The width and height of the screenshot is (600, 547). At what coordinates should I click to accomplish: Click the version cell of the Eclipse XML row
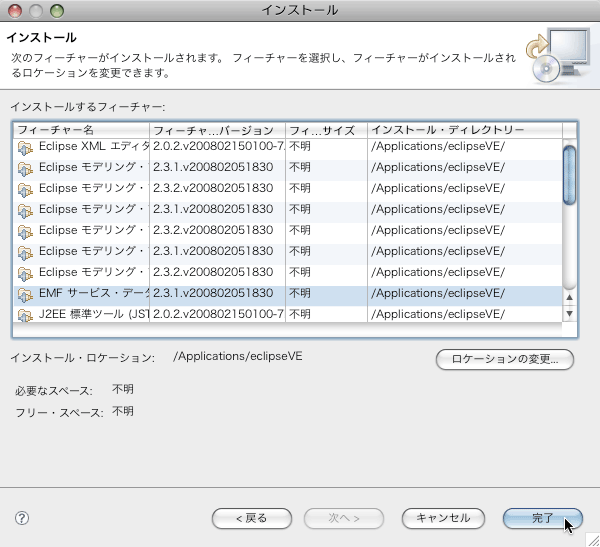pos(218,147)
